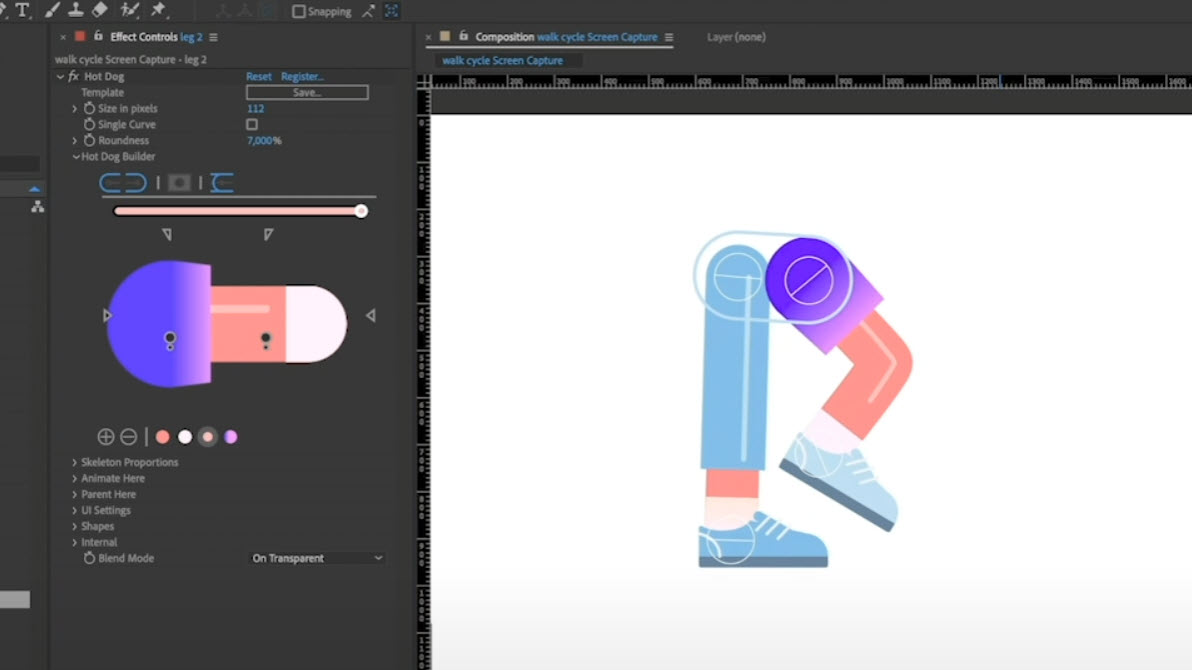Click the Register... link
This screenshot has height=670, width=1192.
click(302, 76)
